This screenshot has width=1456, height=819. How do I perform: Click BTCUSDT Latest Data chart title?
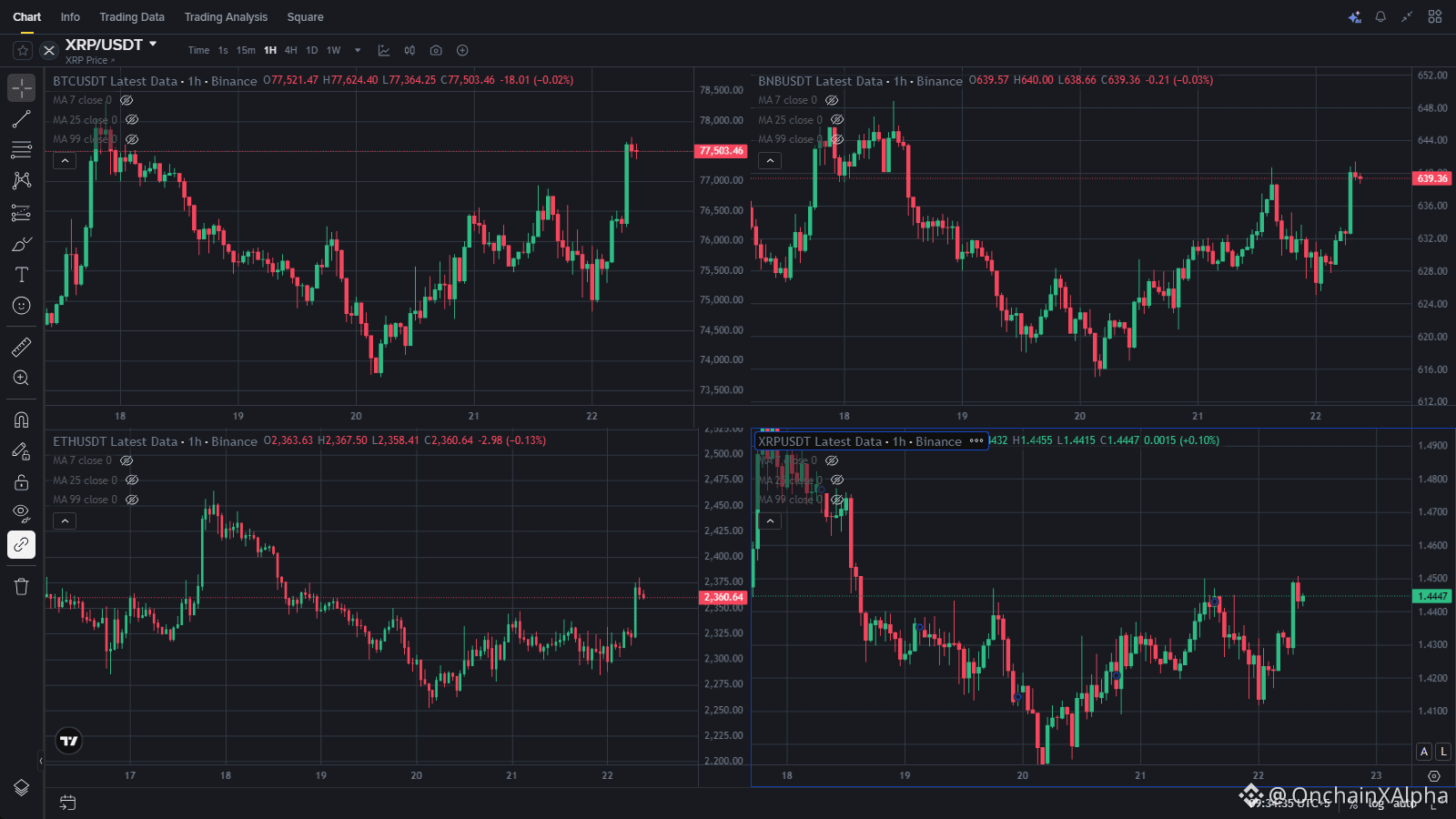click(115, 81)
